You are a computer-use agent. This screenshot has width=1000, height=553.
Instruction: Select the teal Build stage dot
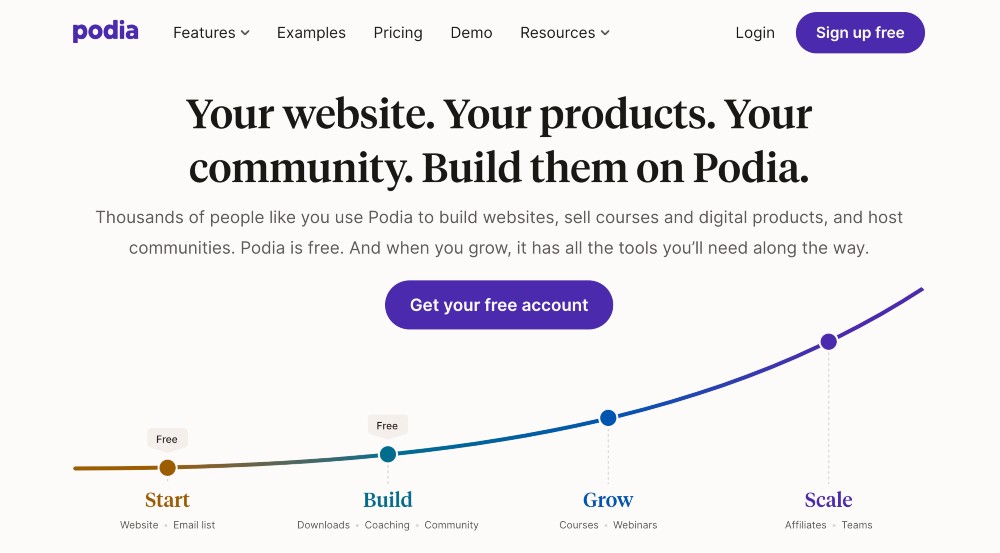(388, 454)
